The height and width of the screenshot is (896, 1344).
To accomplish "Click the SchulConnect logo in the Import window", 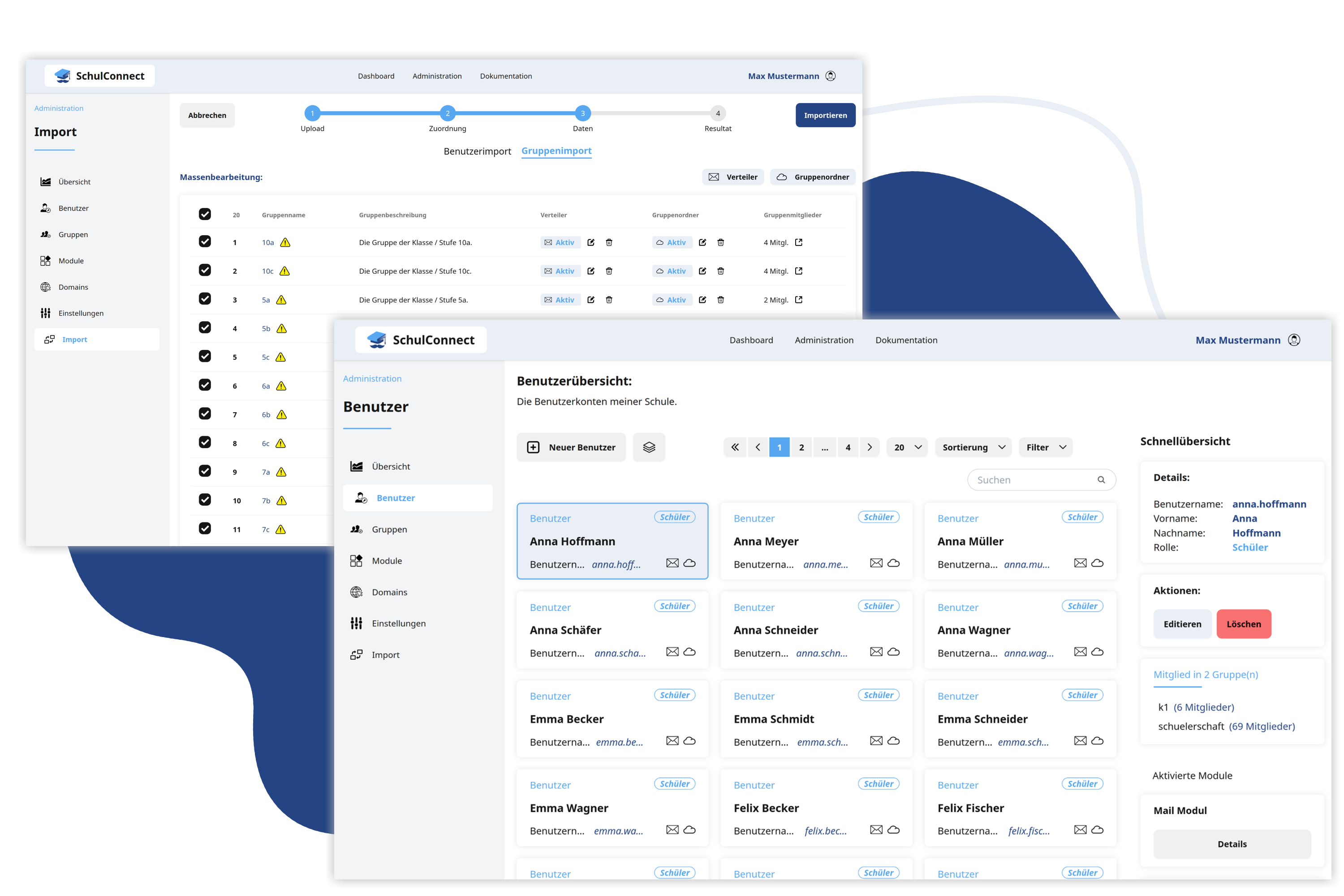I will (x=99, y=76).
